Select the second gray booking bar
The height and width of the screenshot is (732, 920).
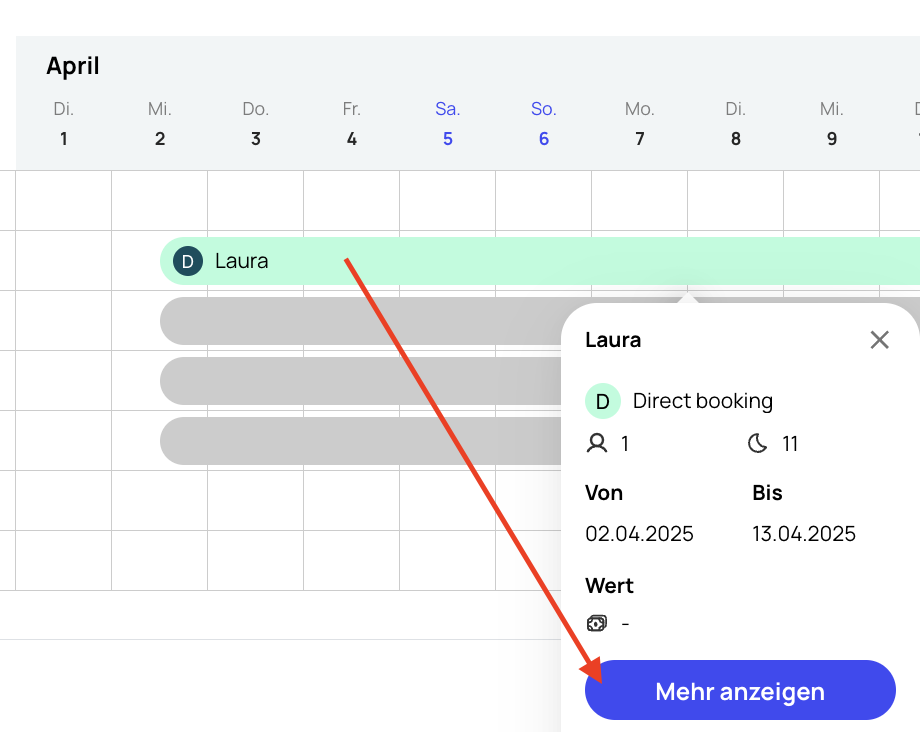pyautogui.click(x=360, y=381)
